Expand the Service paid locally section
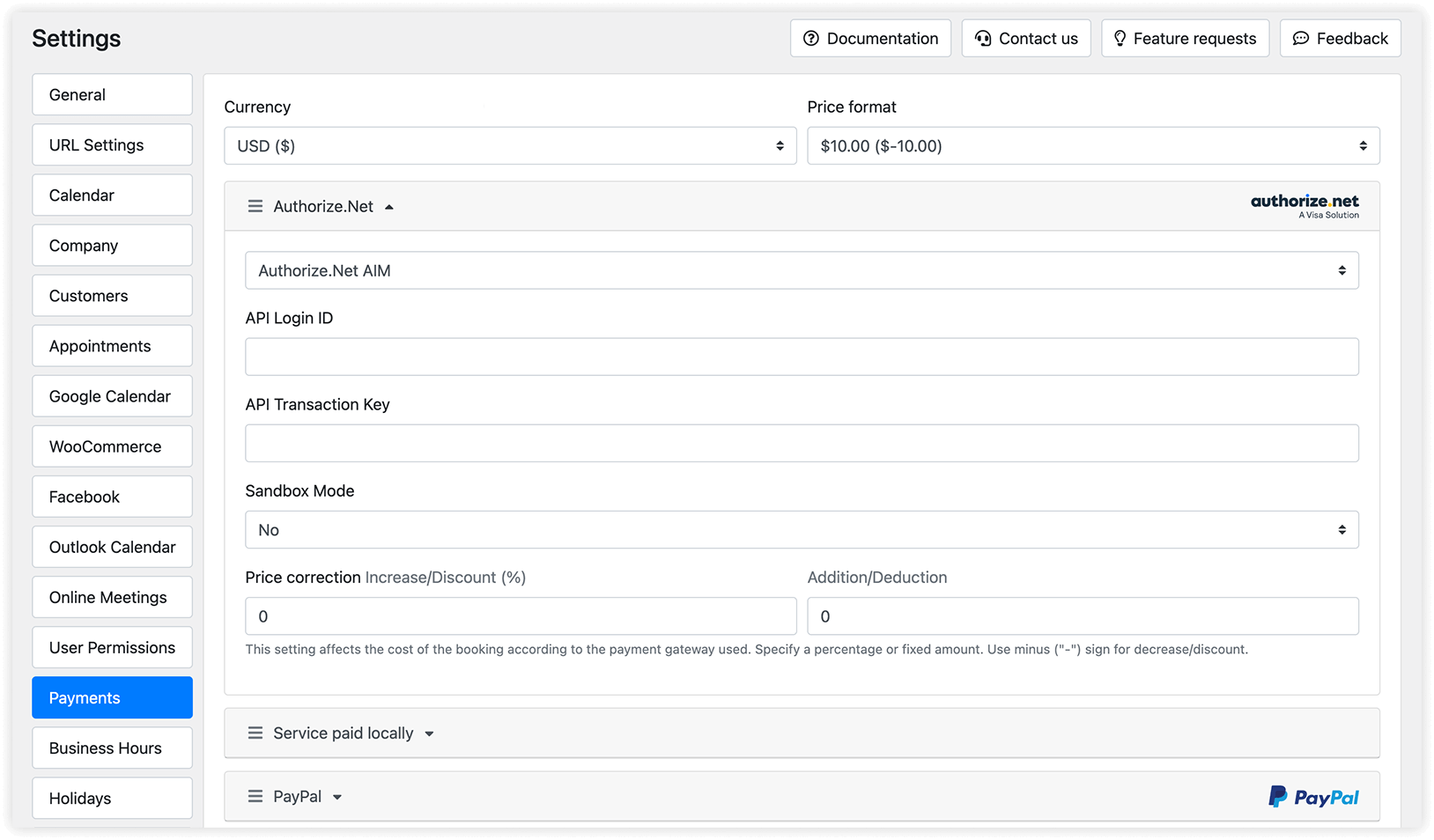This screenshot has height=840, width=1434. [429, 734]
